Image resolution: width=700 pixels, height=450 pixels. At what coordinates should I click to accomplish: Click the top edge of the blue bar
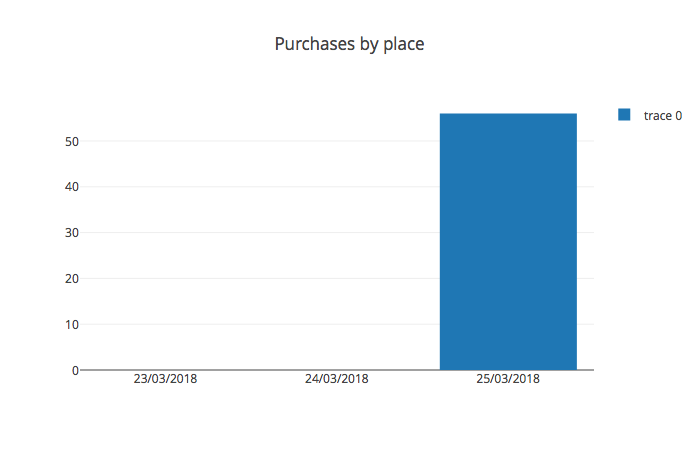[x=508, y=114]
